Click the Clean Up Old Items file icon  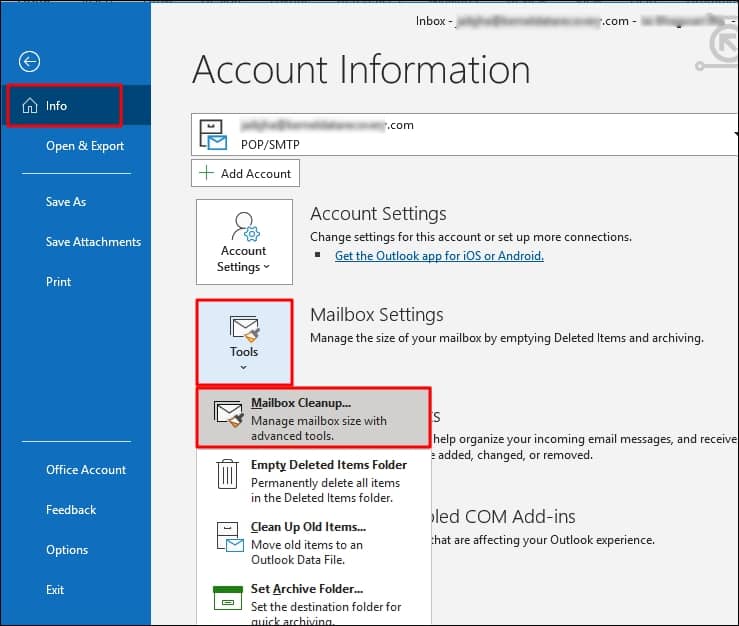pyautogui.click(x=230, y=536)
